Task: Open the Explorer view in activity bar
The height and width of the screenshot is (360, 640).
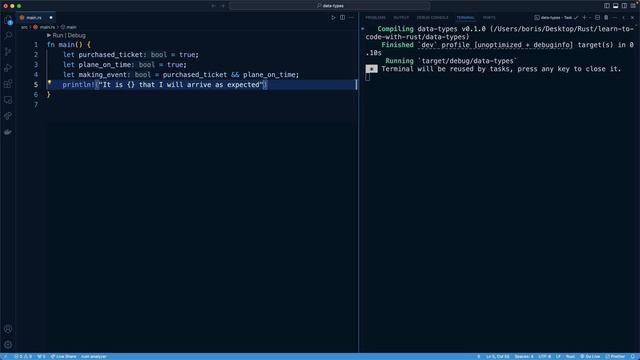Action: pos(8,20)
